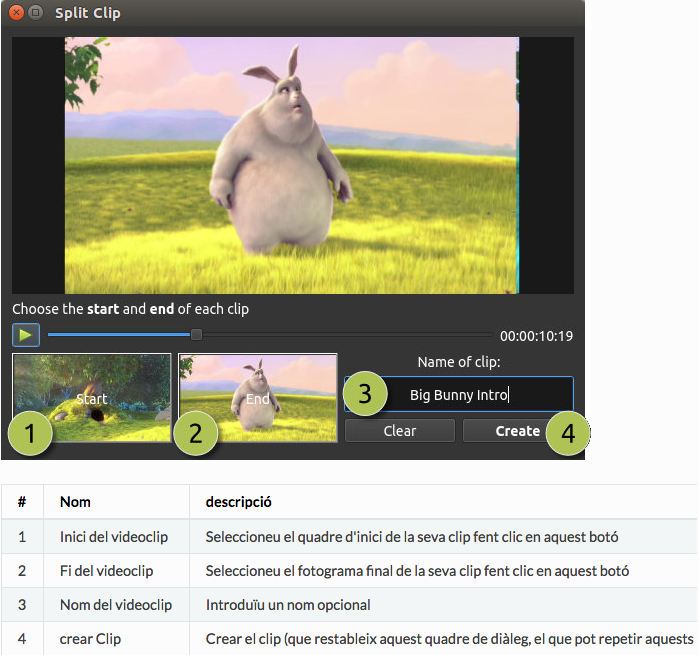Click the green callout circle numbered 2
Viewport: 699px width, 655px height.
[196, 434]
